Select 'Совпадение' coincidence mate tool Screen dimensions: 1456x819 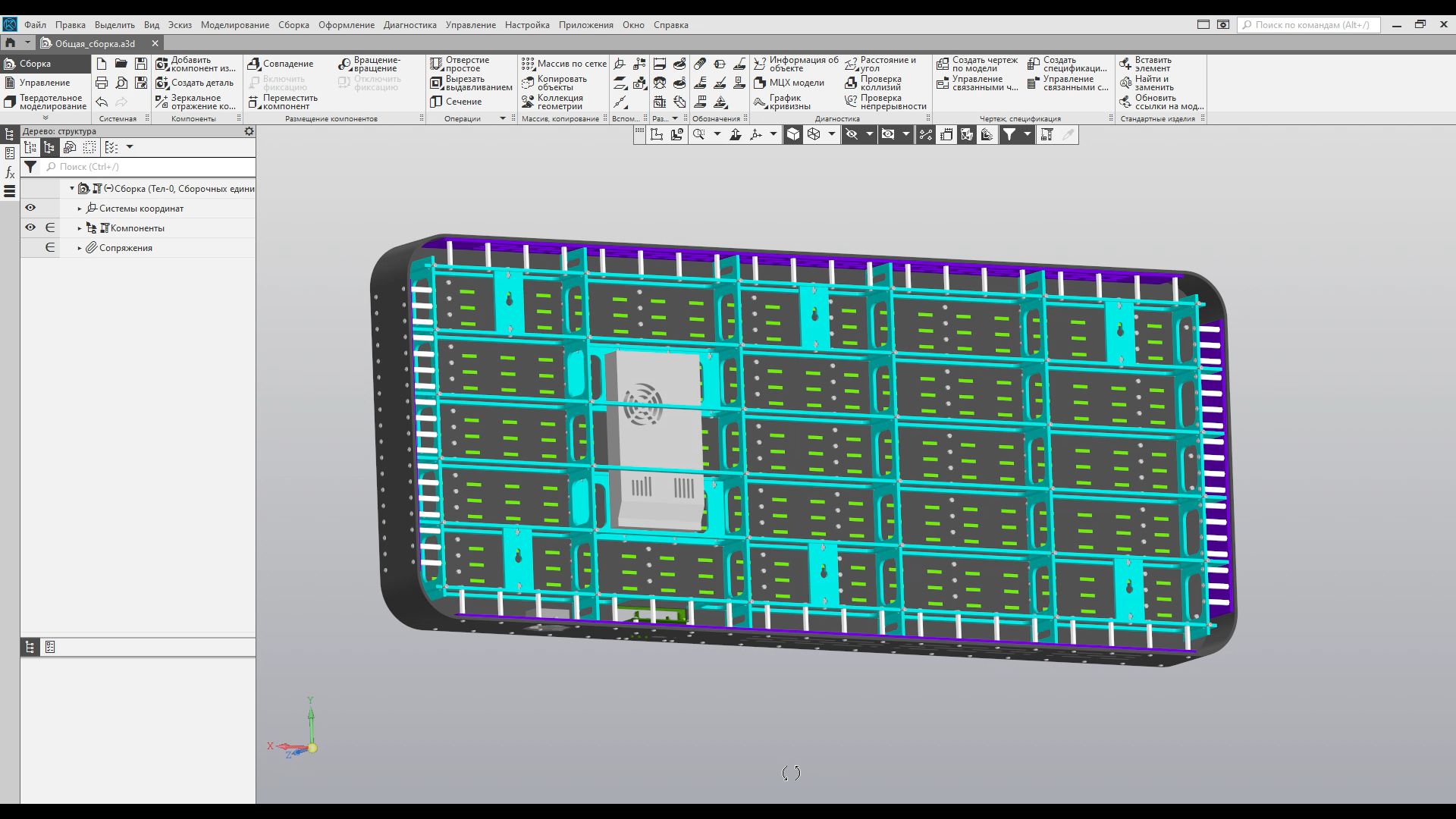click(x=254, y=64)
